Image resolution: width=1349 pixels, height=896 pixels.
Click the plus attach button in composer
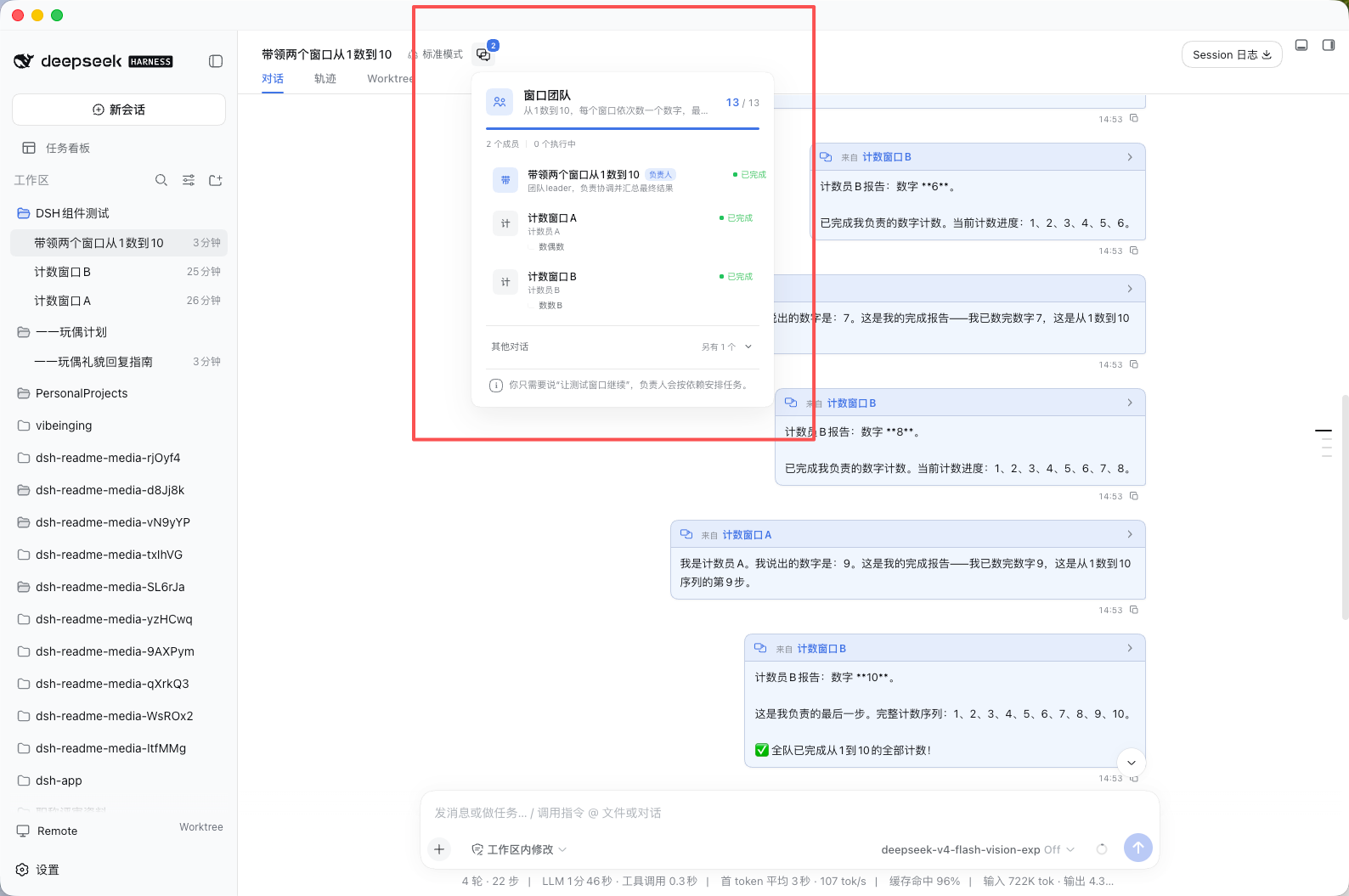point(439,848)
